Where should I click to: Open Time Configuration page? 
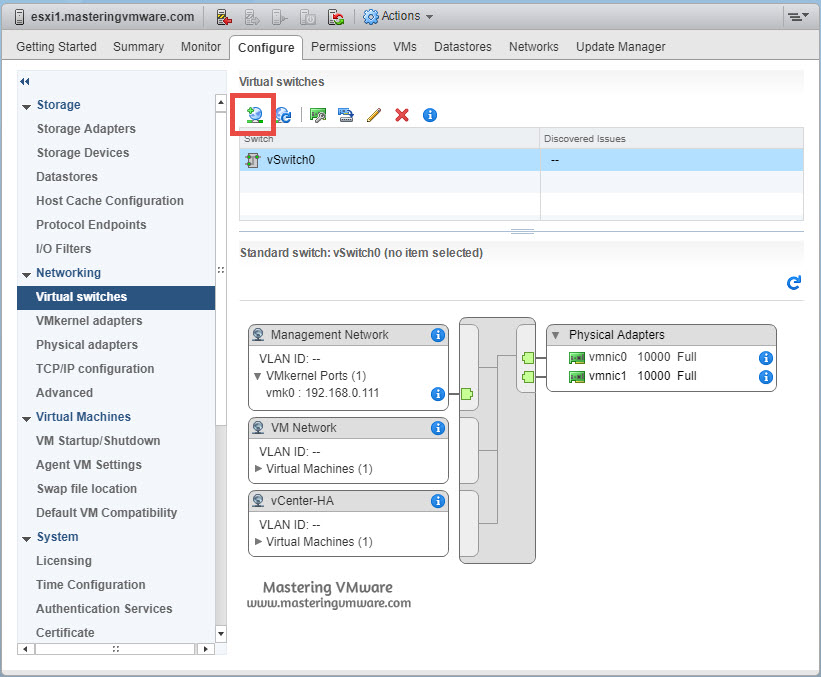pyautogui.click(x=91, y=585)
